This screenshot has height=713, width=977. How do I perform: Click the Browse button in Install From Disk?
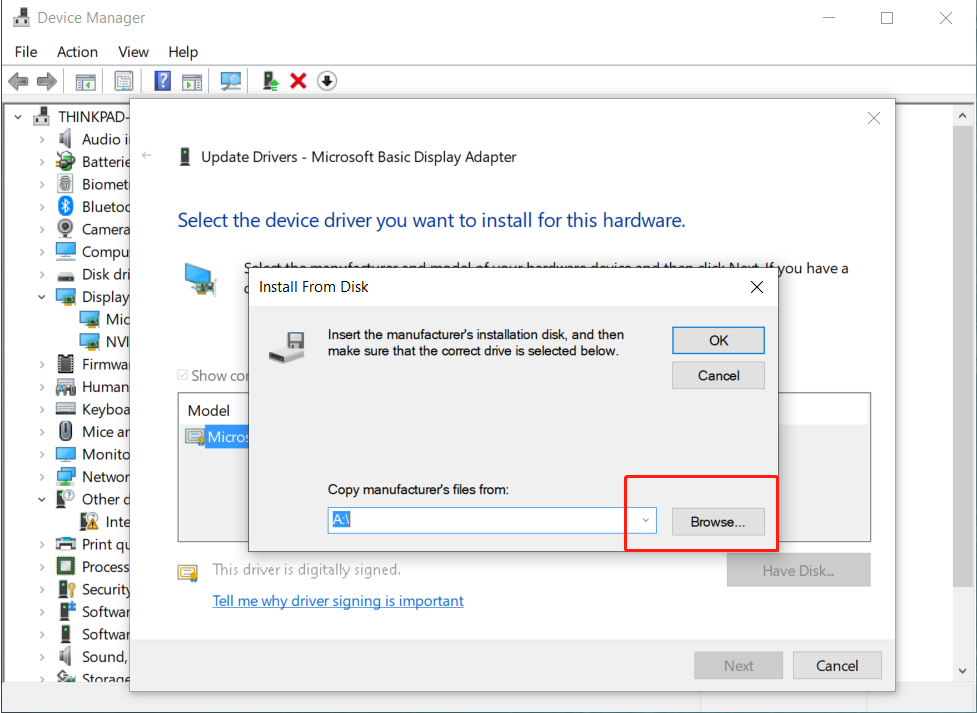click(x=718, y=521)
